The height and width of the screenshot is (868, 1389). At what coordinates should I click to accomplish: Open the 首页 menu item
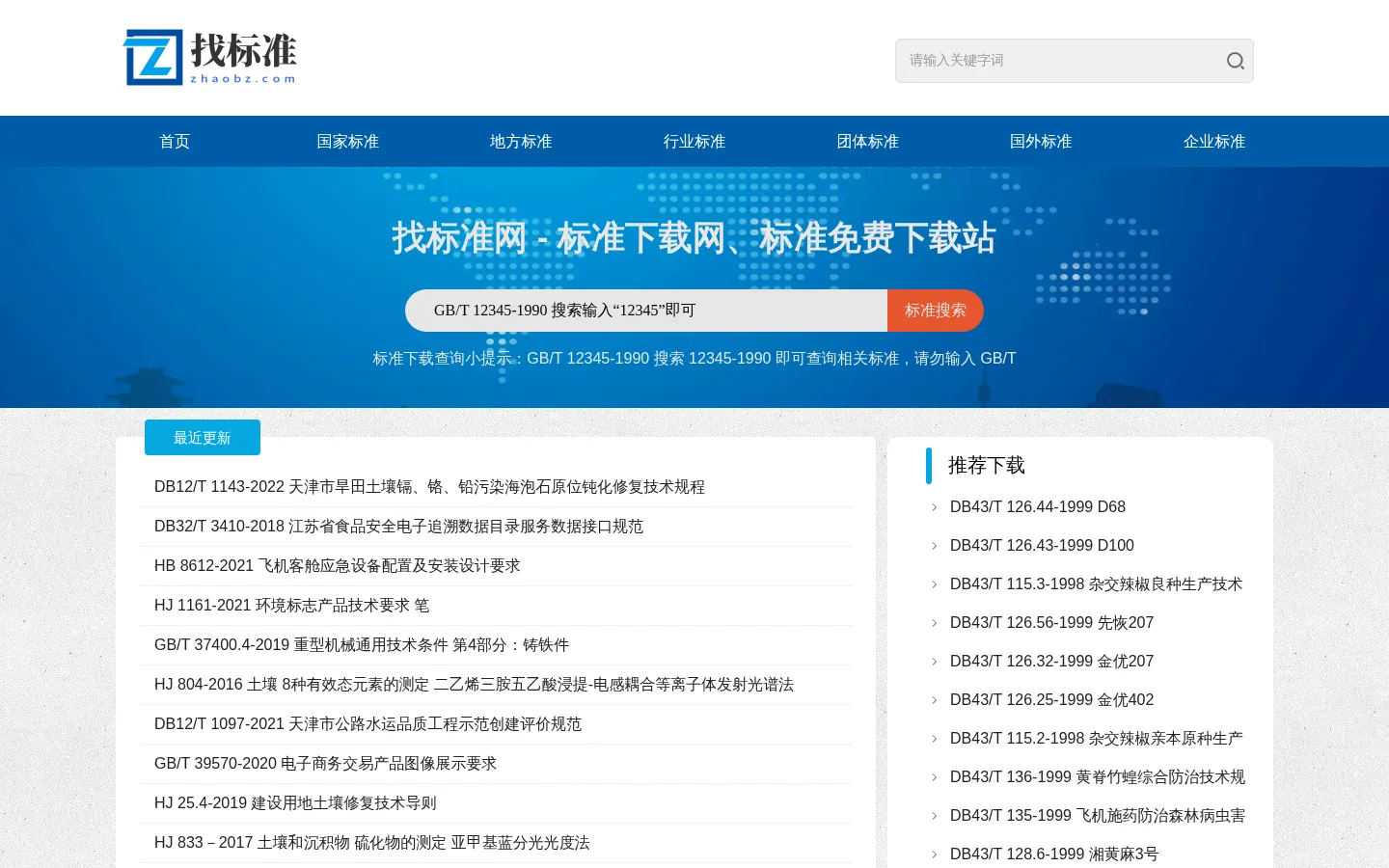point(175,142)
